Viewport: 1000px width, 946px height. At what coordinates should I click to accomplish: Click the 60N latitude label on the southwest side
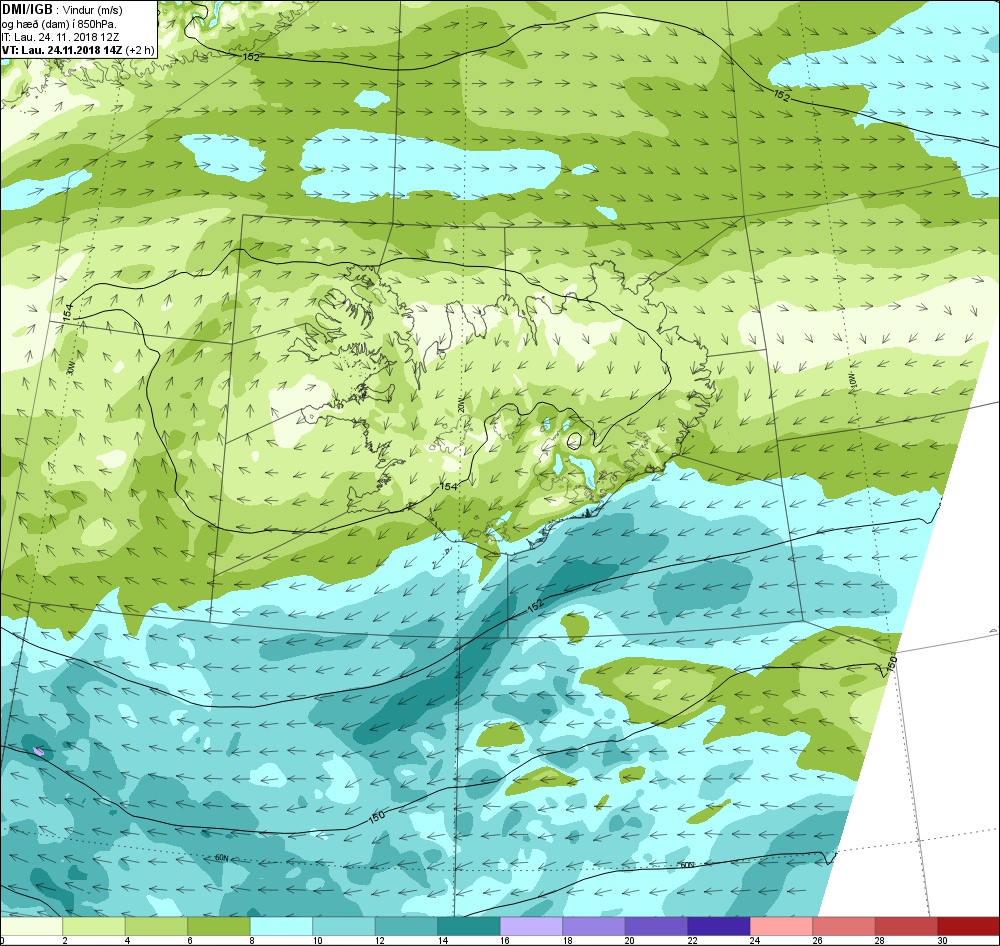221,858
